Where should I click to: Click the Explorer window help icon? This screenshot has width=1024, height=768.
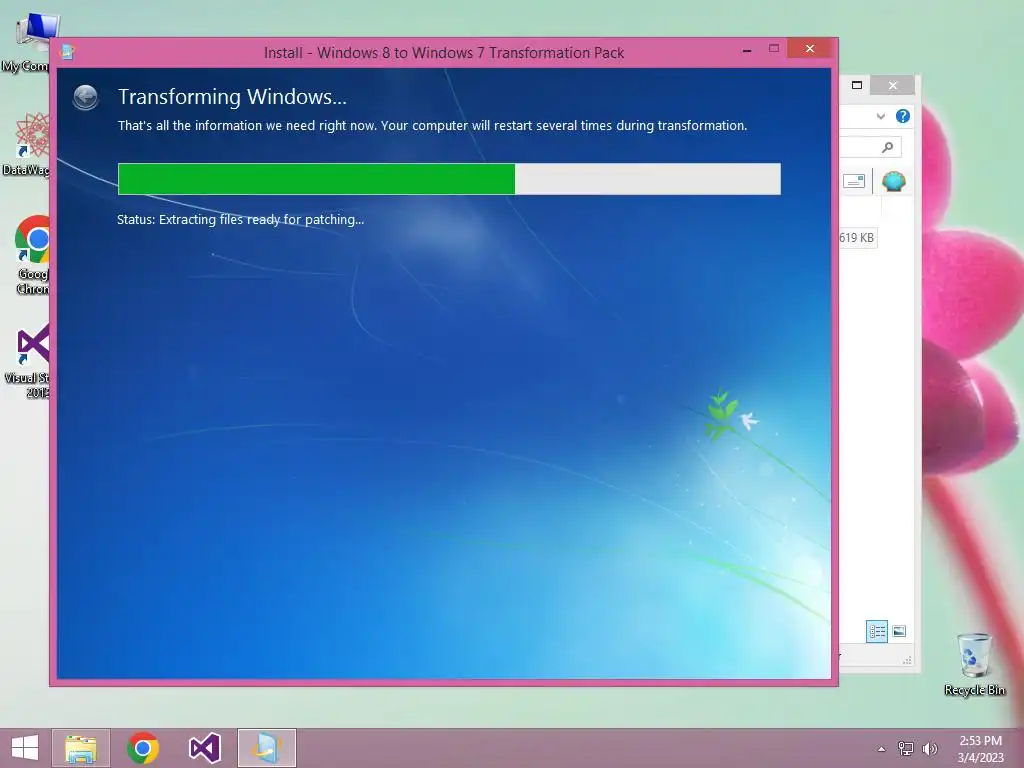[x=903, y=116]
